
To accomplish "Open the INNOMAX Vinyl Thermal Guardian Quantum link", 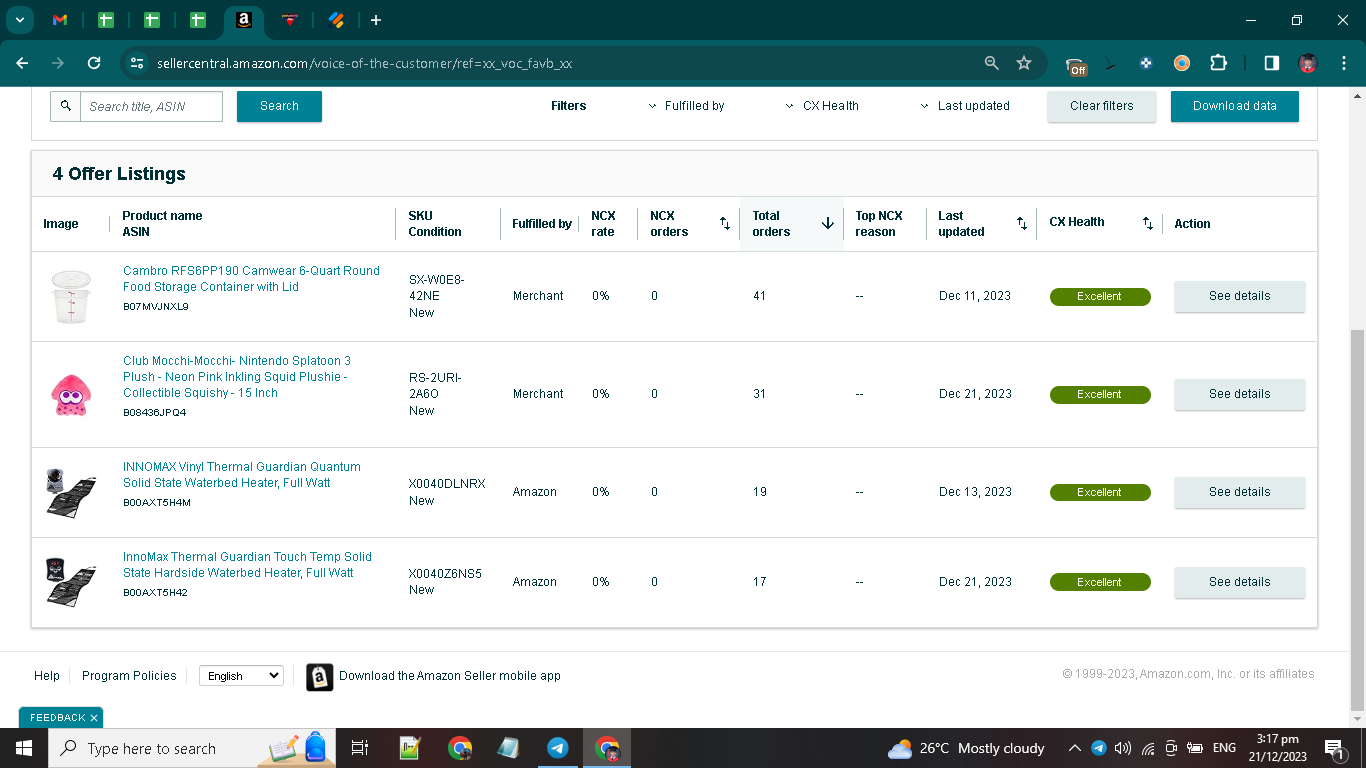I will [242, 475].
